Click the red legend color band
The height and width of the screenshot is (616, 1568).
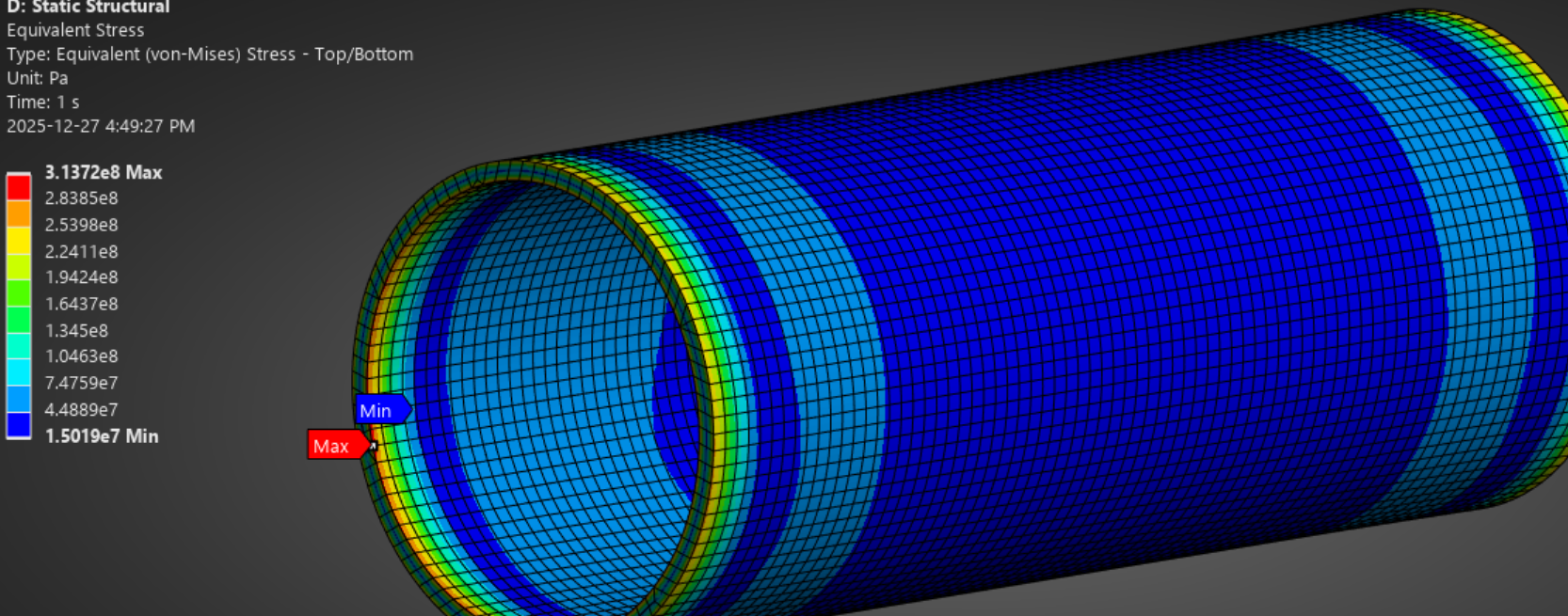(x=19, y=187)
